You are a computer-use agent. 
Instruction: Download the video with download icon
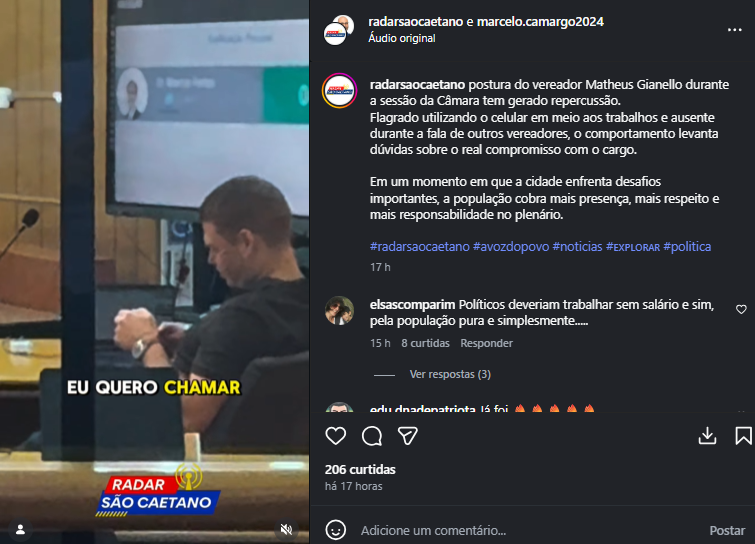pyautogui.click(x=707, y=436)
